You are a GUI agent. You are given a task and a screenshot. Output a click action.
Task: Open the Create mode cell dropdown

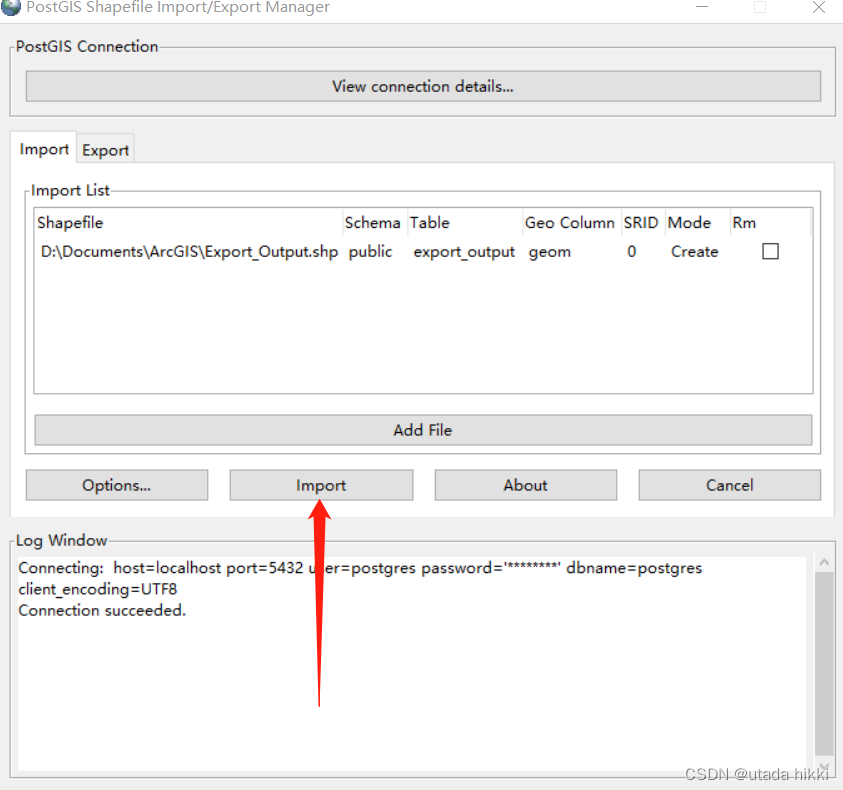point(695,252)
